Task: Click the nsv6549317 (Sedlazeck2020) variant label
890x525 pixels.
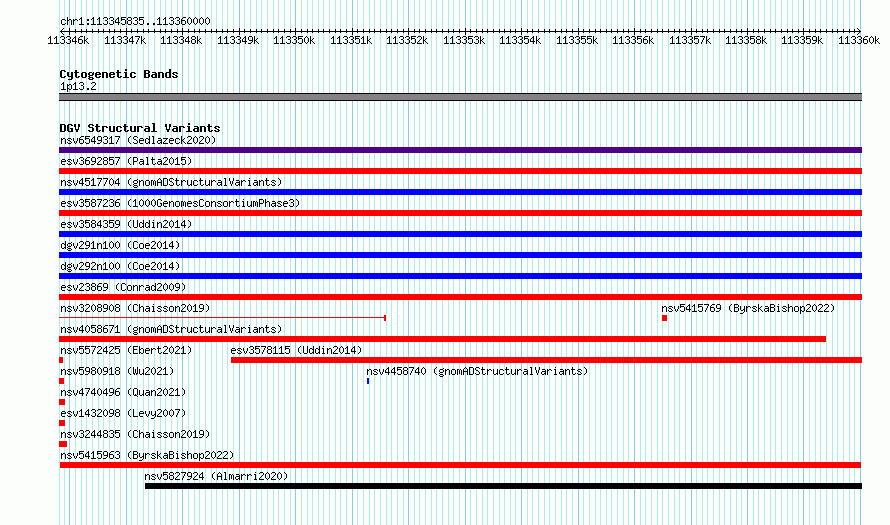Action: point(138,140)
